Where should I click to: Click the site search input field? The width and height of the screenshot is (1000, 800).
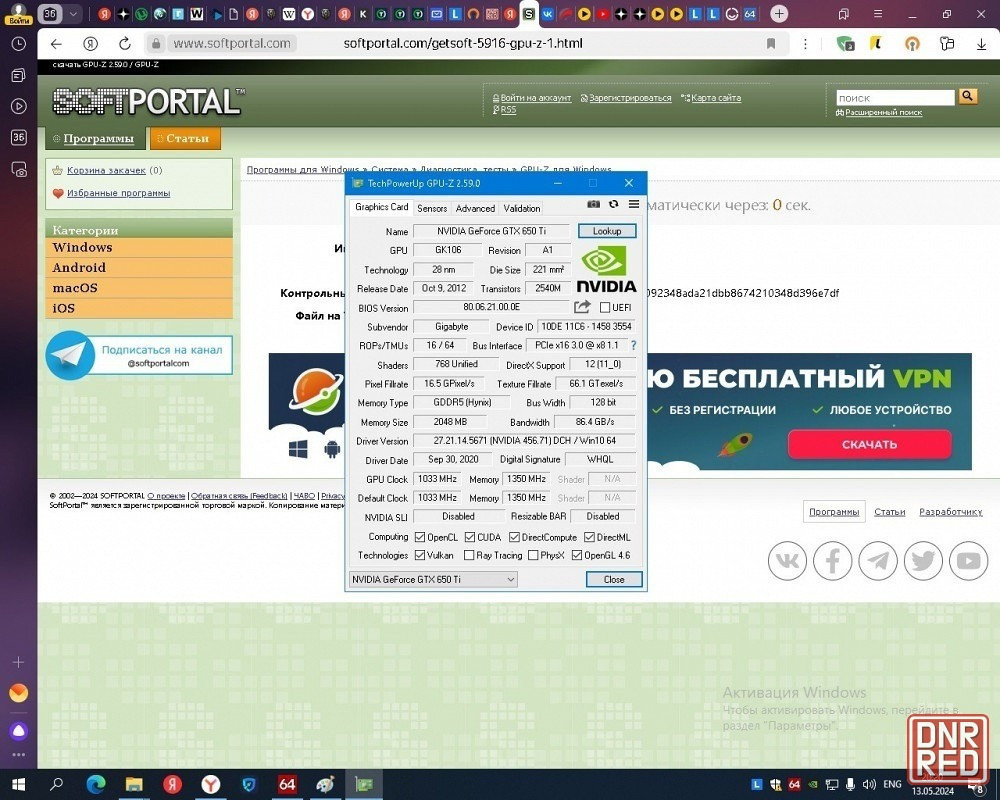[x=895, y=97]
